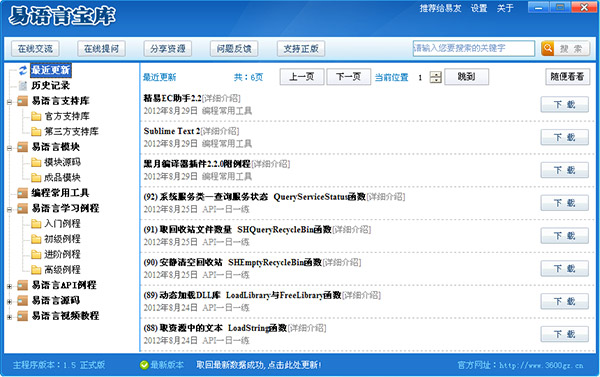Click the 跳到 jump button
This screenshot has width=600, height=377.
pos(466,77)
